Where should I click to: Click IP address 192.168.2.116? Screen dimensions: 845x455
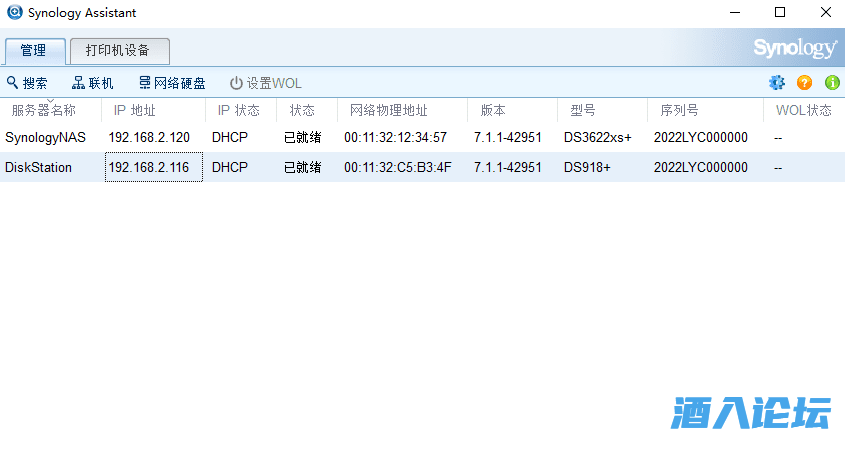coord(149,167)
